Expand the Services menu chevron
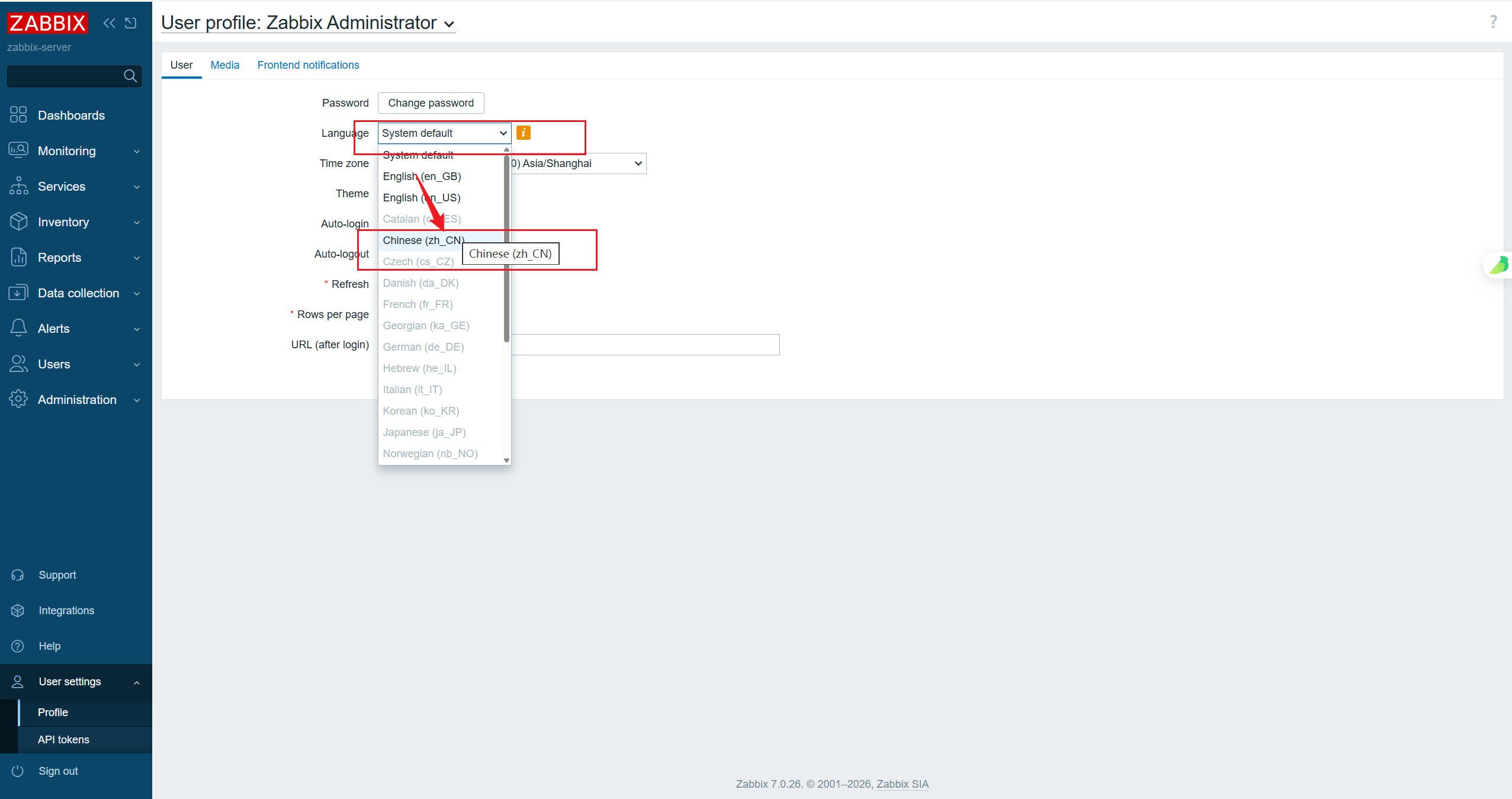 (137, 187)
